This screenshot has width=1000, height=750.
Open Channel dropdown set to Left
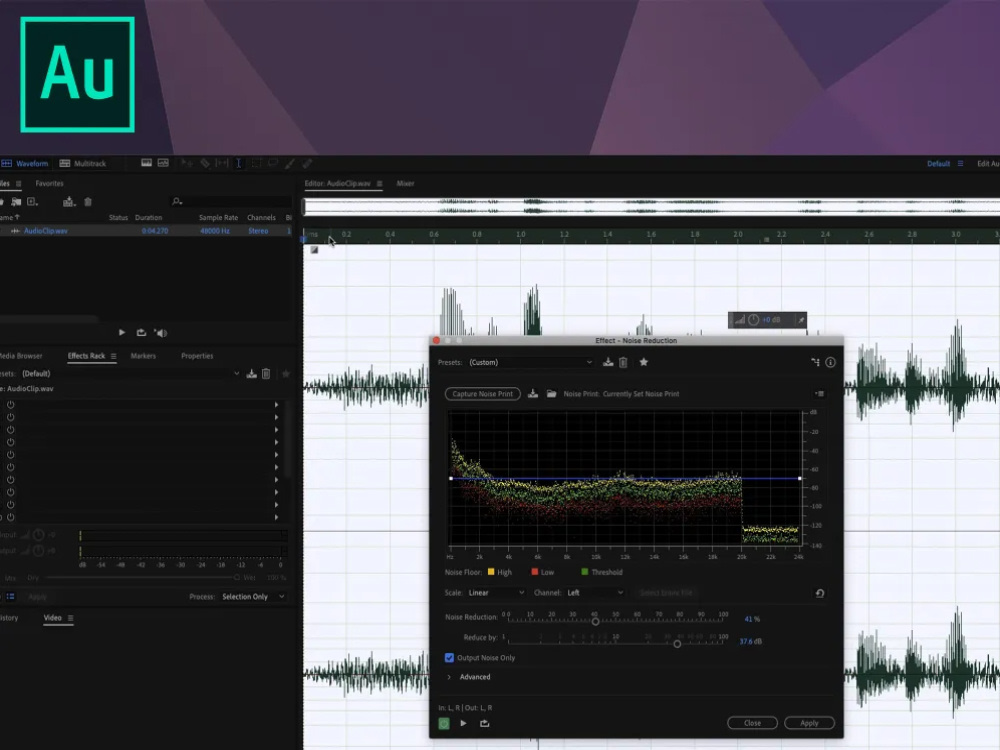594,592
